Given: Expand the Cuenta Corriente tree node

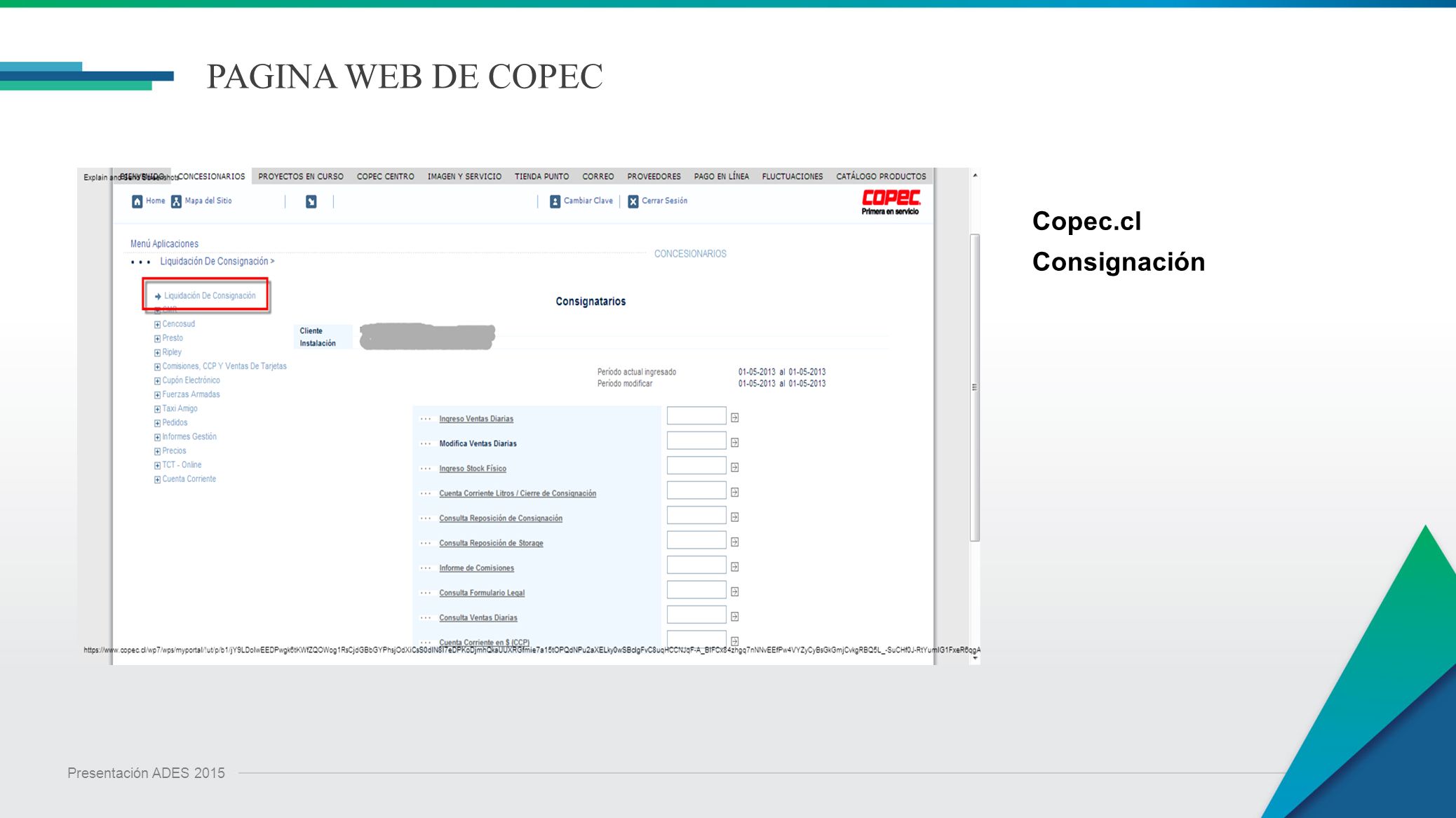Looking at the screenshot, I should tap(157, 480).
